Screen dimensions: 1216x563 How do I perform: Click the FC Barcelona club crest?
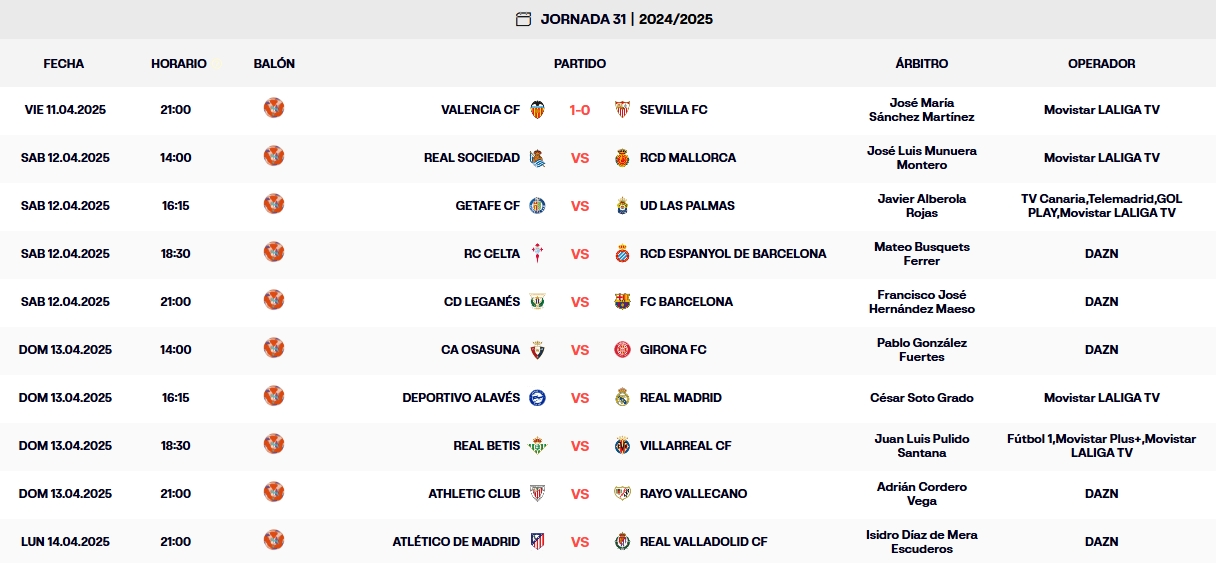click(x=623, y=301)
